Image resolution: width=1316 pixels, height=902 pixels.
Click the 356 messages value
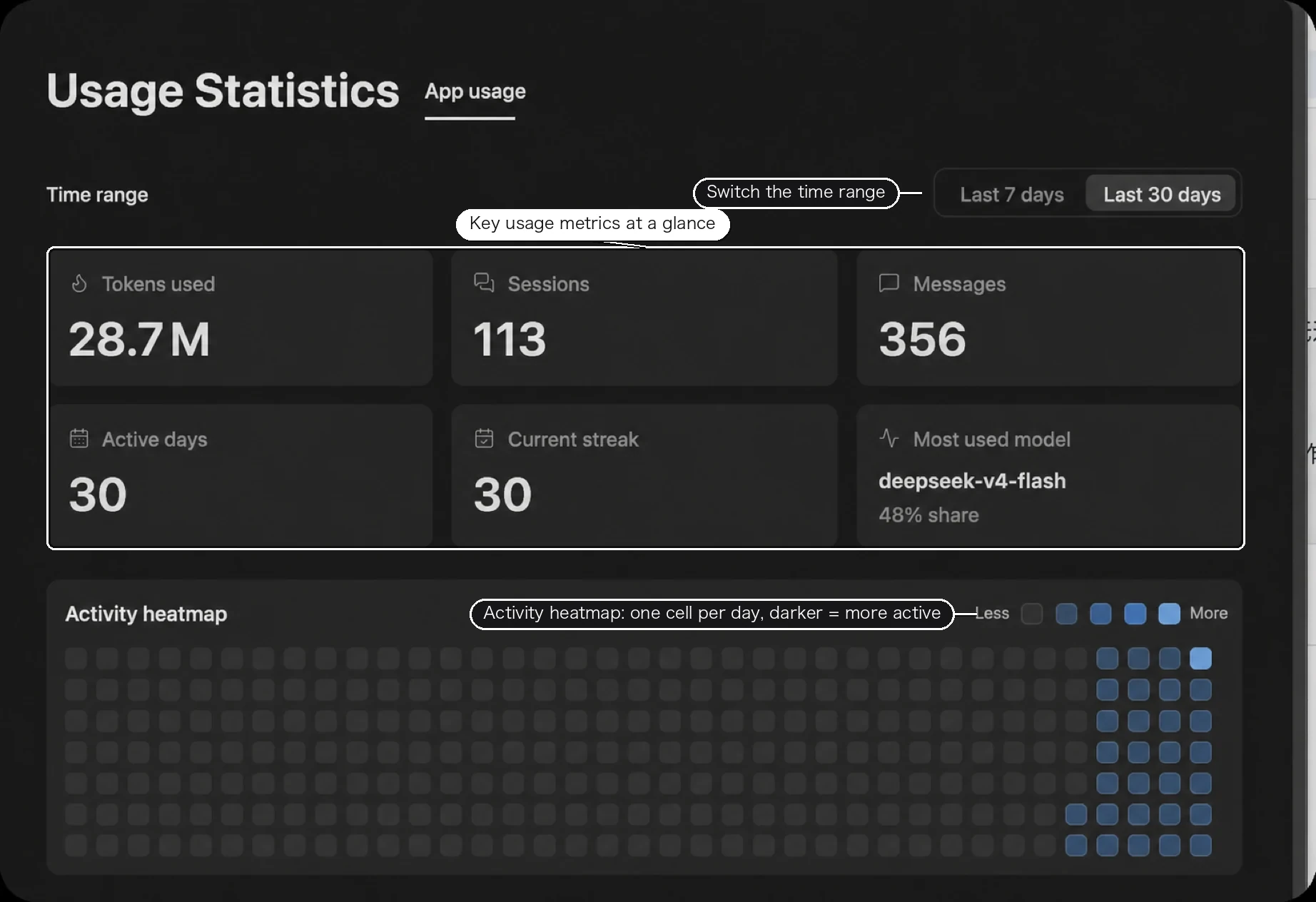922,339
